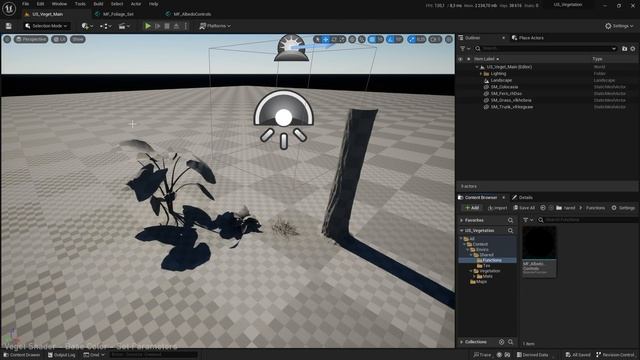The height and width of the screenshot is (360, 640).
Task: Open the Actor menu
Action: click(136, 4)
